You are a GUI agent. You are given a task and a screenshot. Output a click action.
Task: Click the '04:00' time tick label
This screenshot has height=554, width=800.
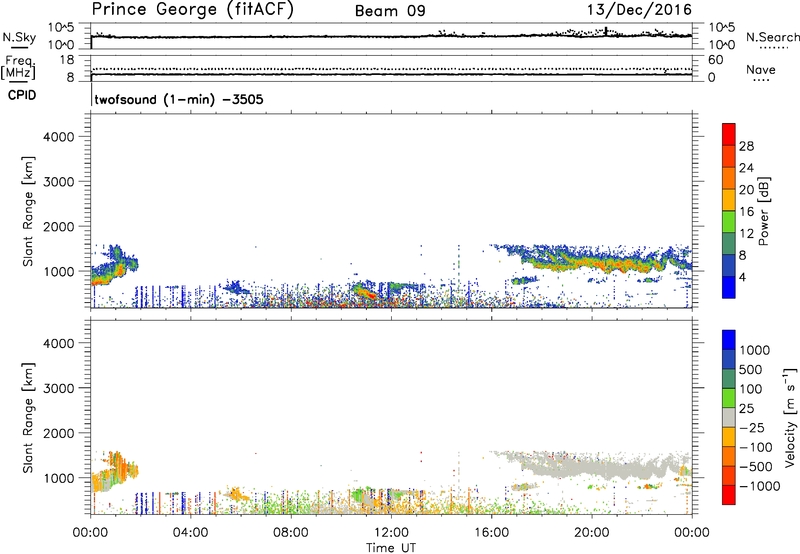191,533
